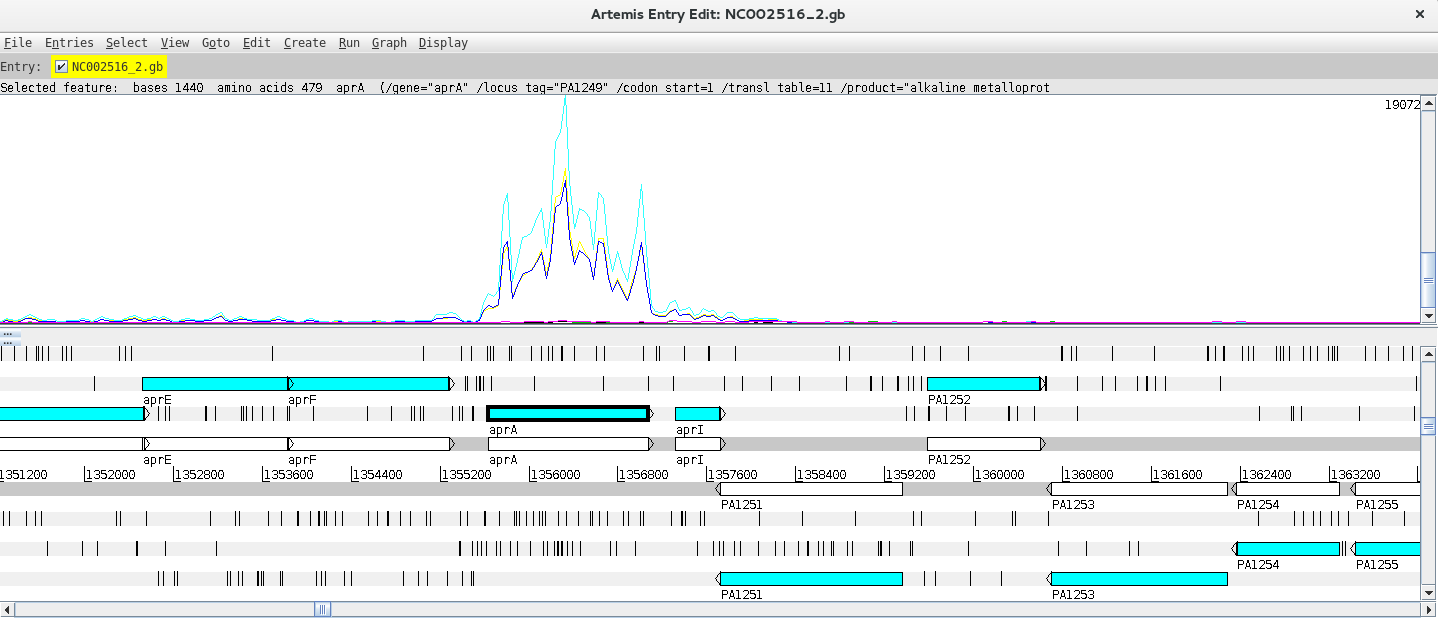1438x618 pixels.
Task: Open the Select menu
Action: (126, 43)
